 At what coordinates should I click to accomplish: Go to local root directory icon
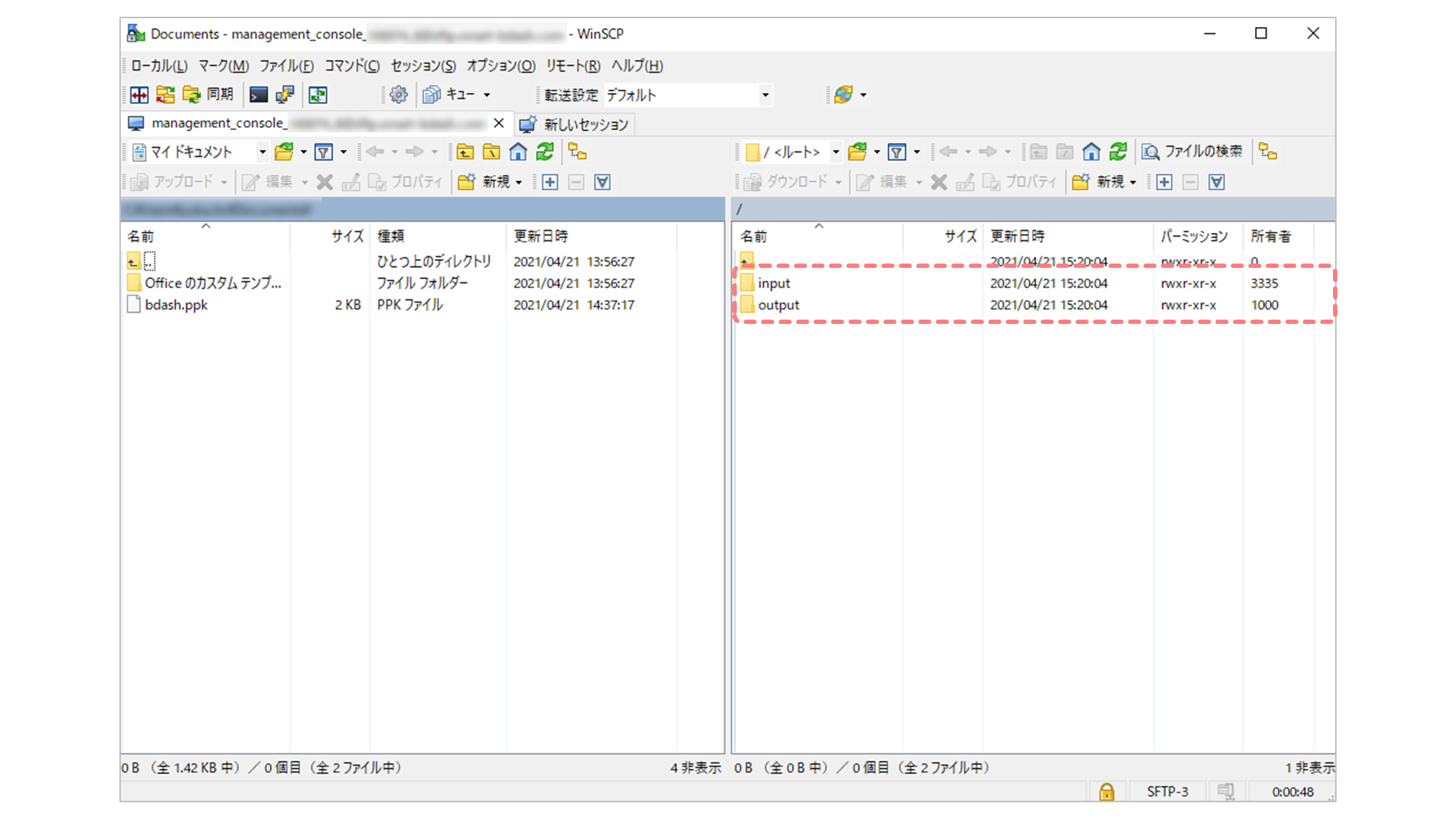pyautogui.click(x=491, y=152)
